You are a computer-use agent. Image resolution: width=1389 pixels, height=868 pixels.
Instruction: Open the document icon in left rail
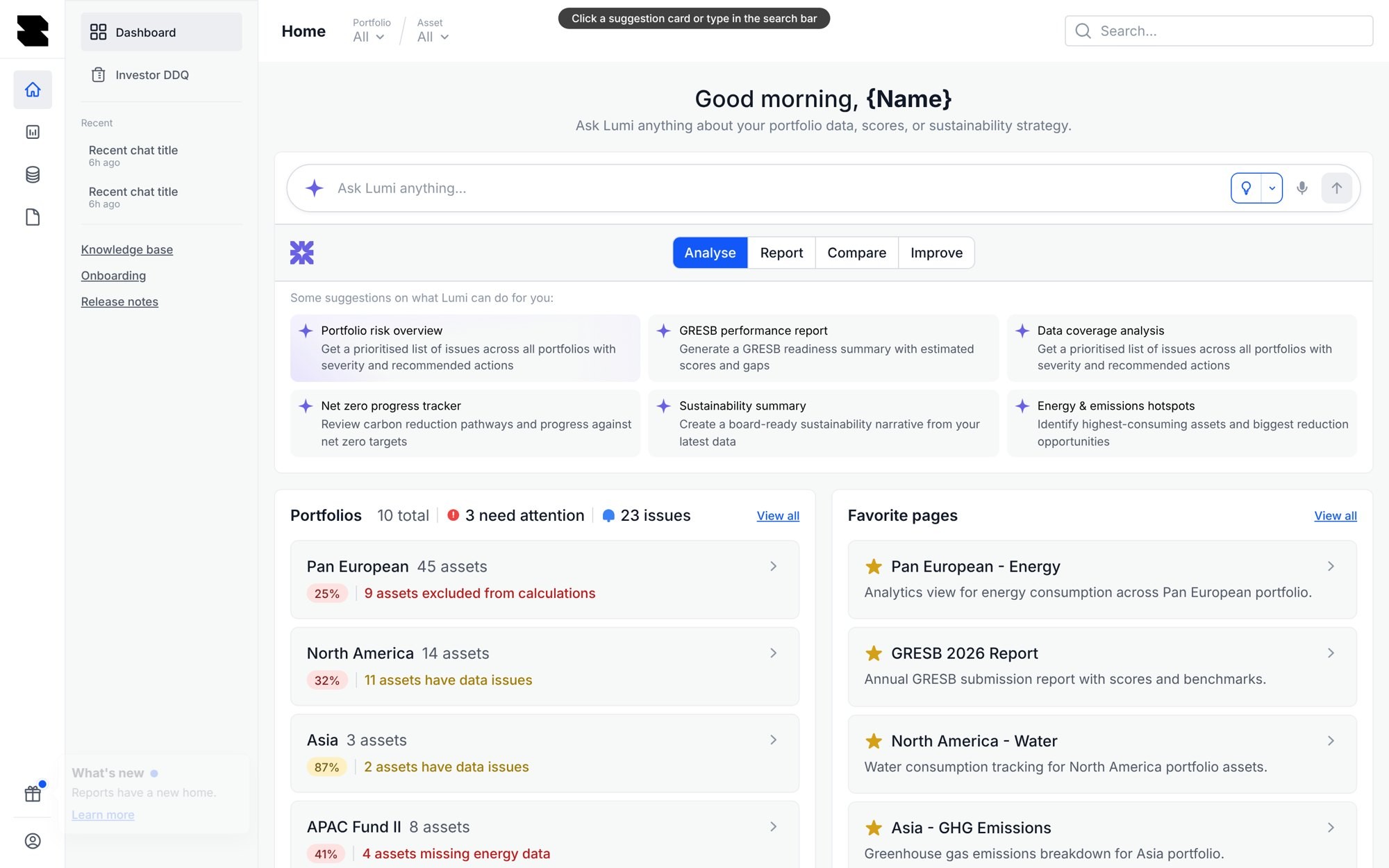33,217
